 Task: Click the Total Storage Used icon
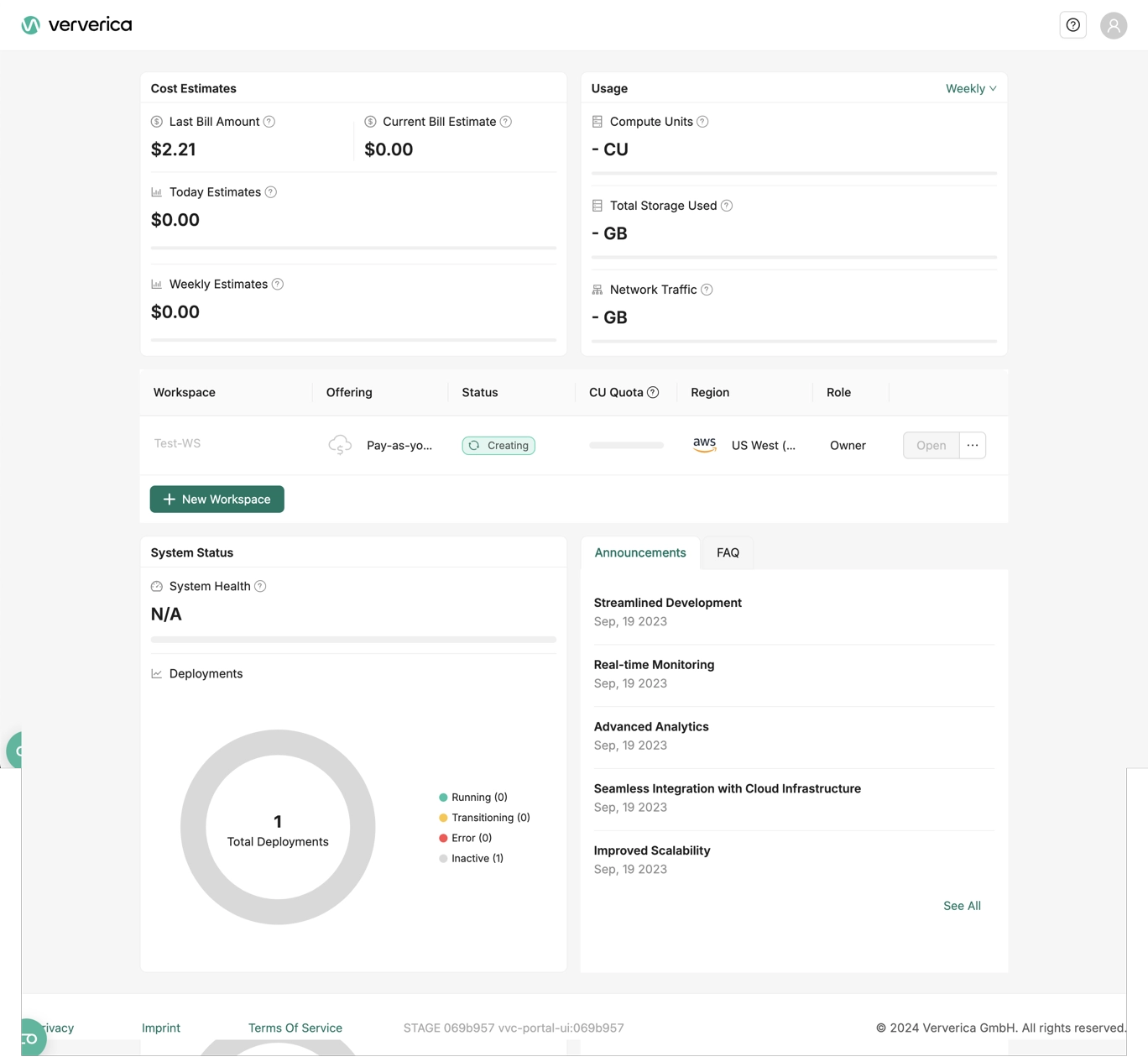pos(597,206)
